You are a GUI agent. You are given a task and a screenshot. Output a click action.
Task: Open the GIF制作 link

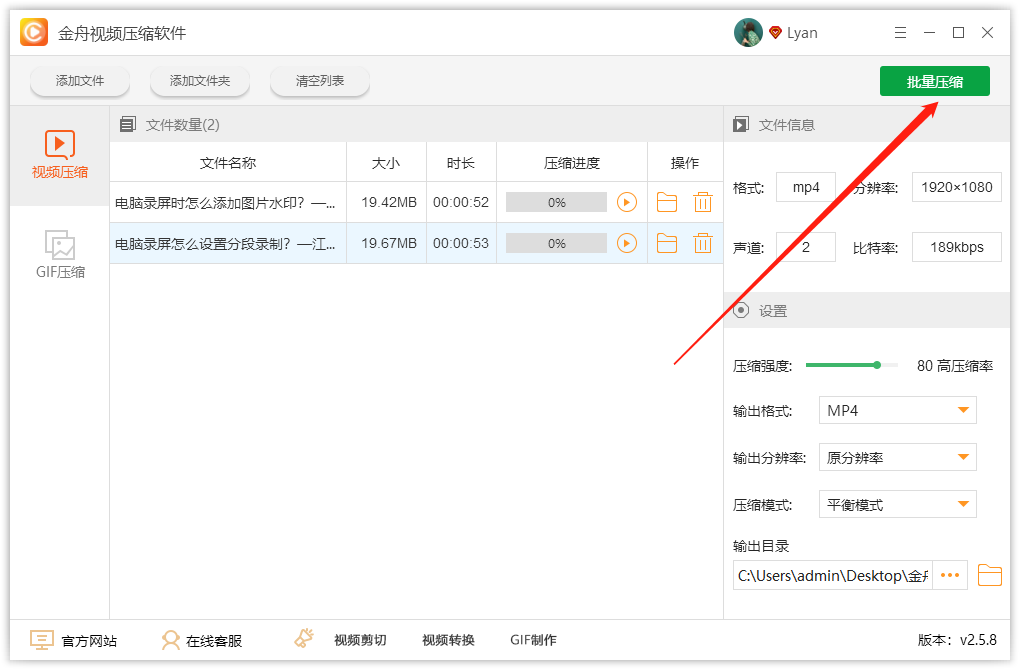pos(533,640)
